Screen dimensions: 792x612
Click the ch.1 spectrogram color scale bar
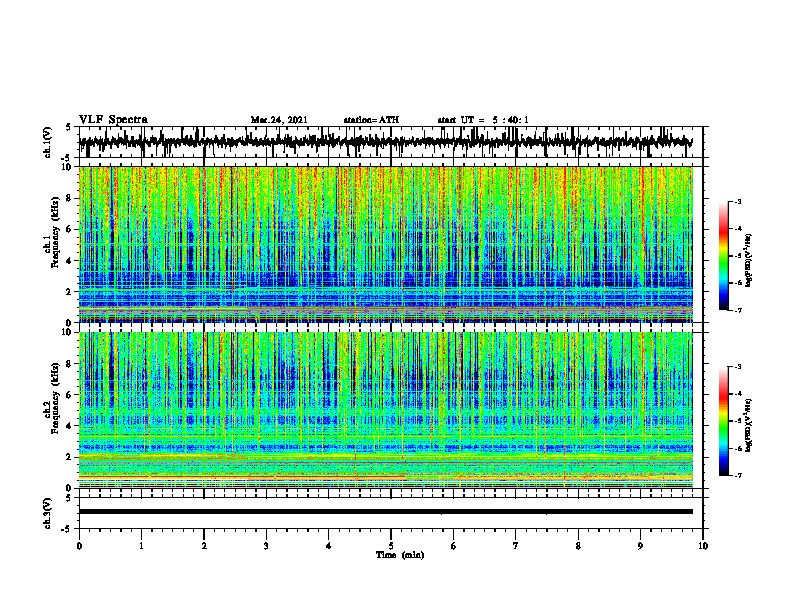pos(723,256)
